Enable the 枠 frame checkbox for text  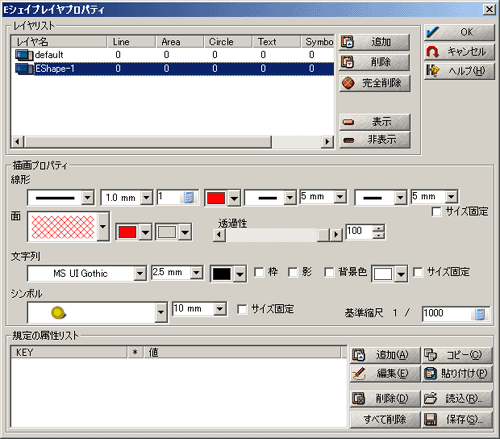click(259, 272)
